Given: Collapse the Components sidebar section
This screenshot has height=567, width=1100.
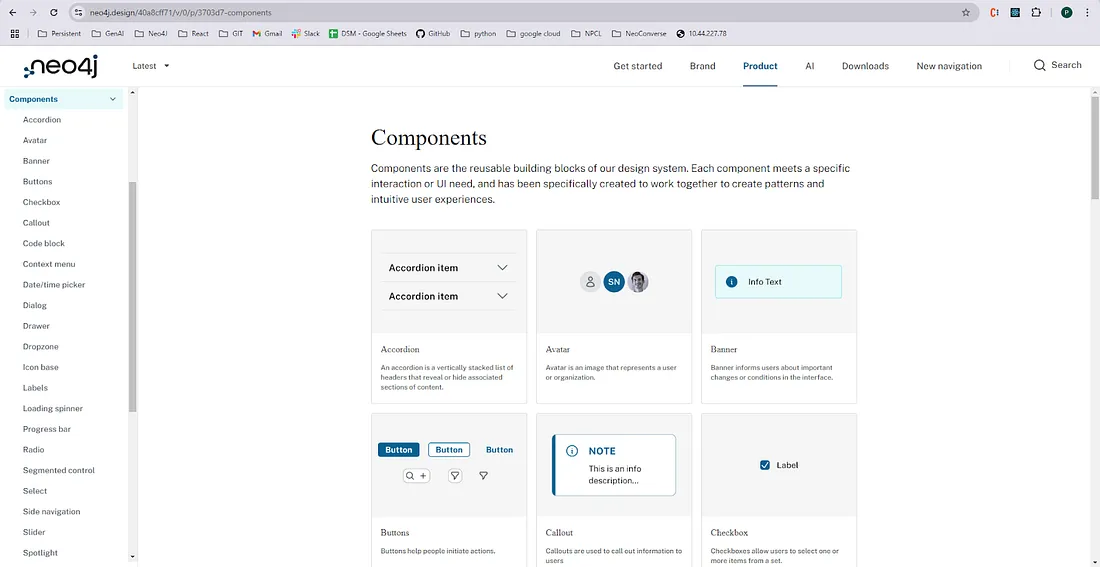Looking at the screenshot, I should click(x=113, y=99).
